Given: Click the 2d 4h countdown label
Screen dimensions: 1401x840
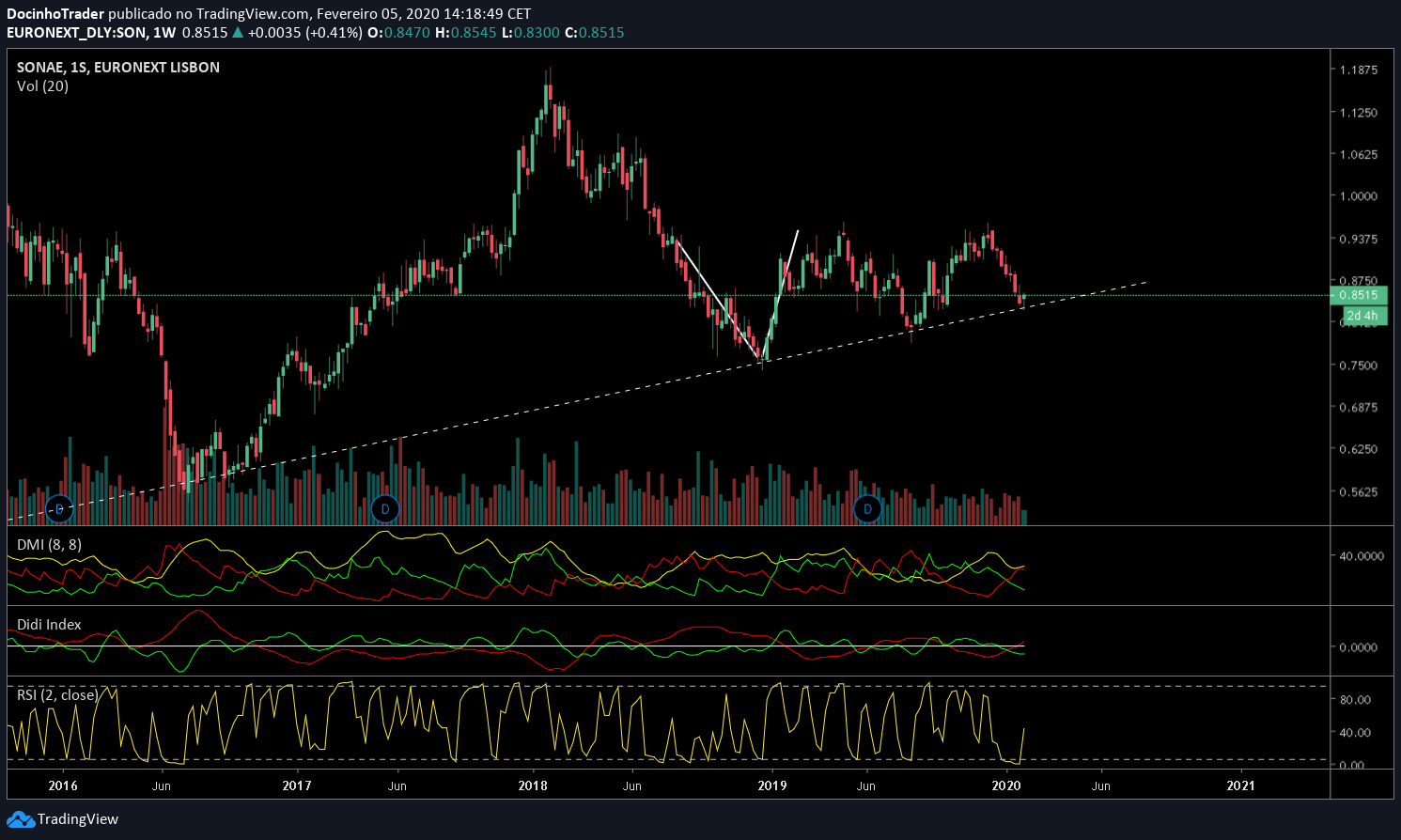Looking at the screenshot, I should (1362, 316).
